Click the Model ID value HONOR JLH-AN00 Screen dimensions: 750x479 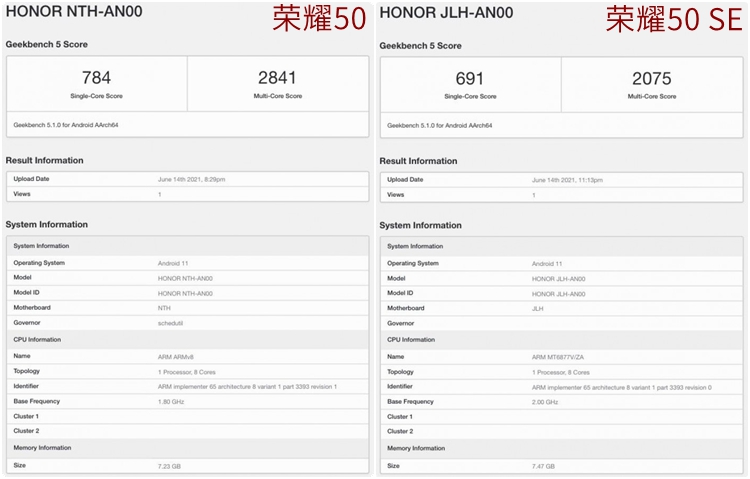[x=559, y=294]
